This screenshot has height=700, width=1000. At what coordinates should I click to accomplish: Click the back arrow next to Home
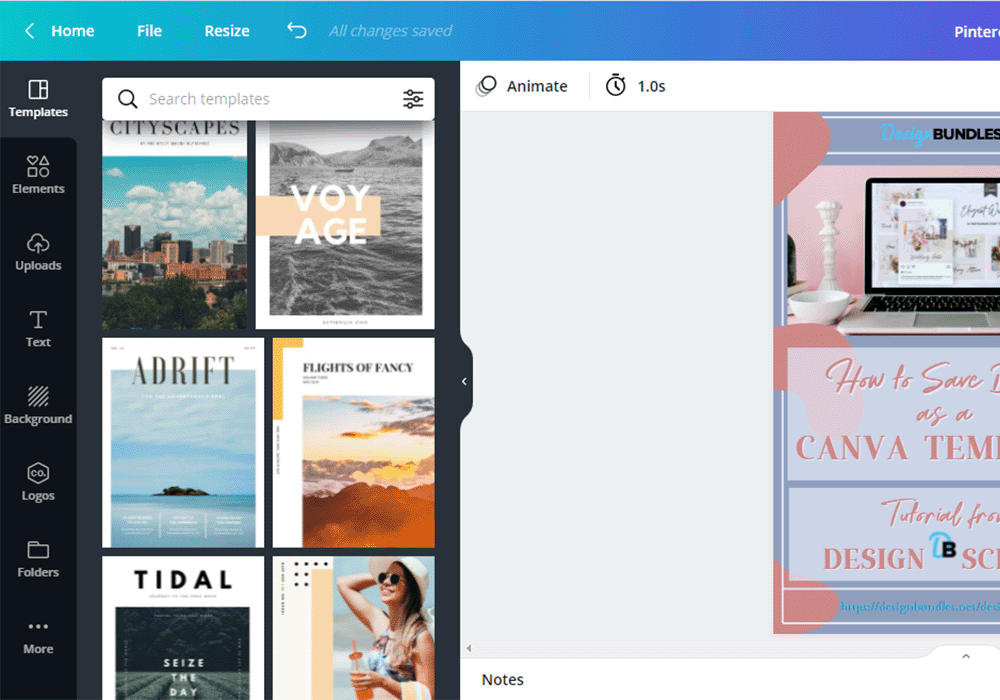point(29,31)
